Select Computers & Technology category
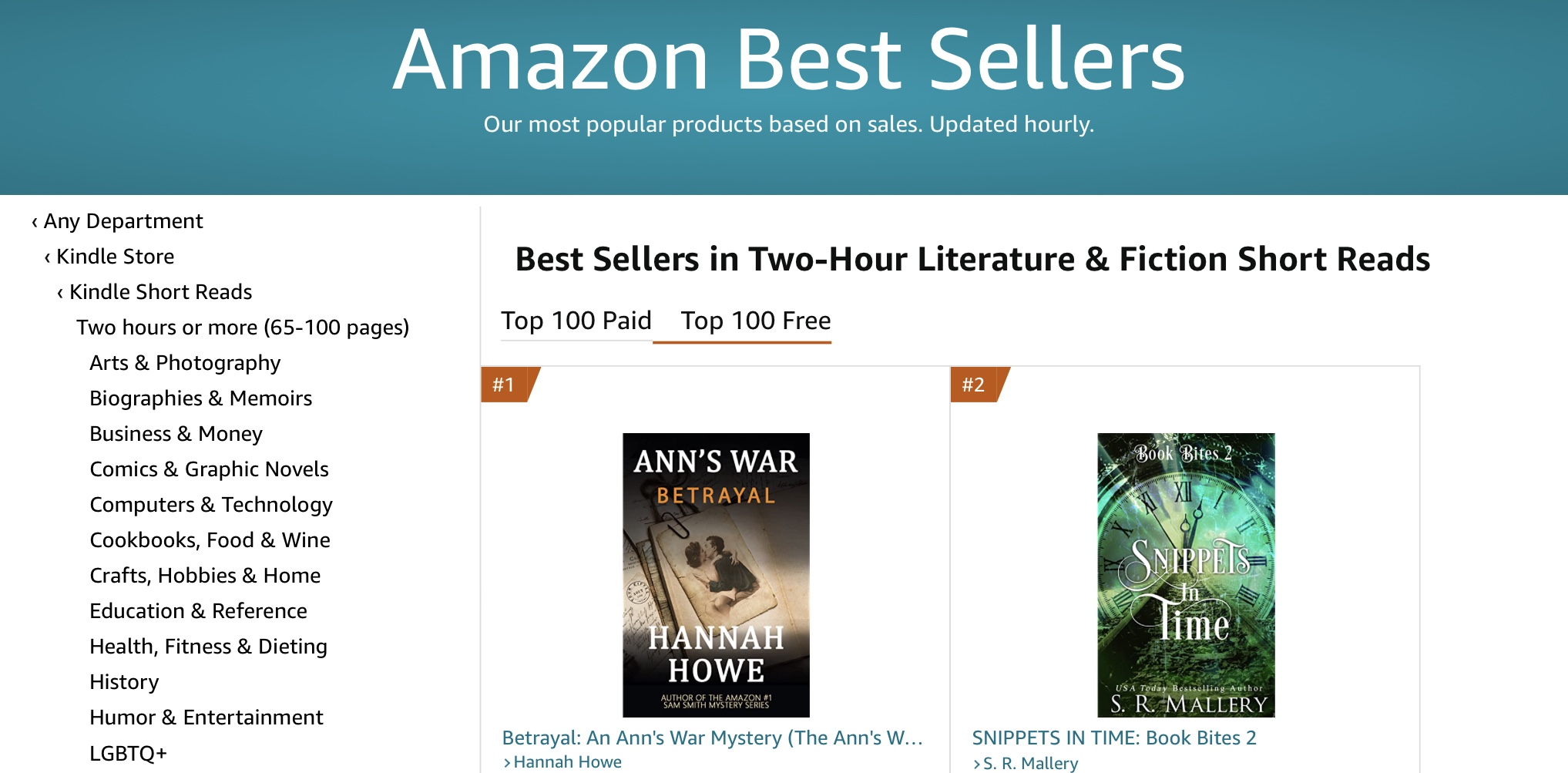The height and width of the screenshot is (773, 1568). click(x=211, y=505)
